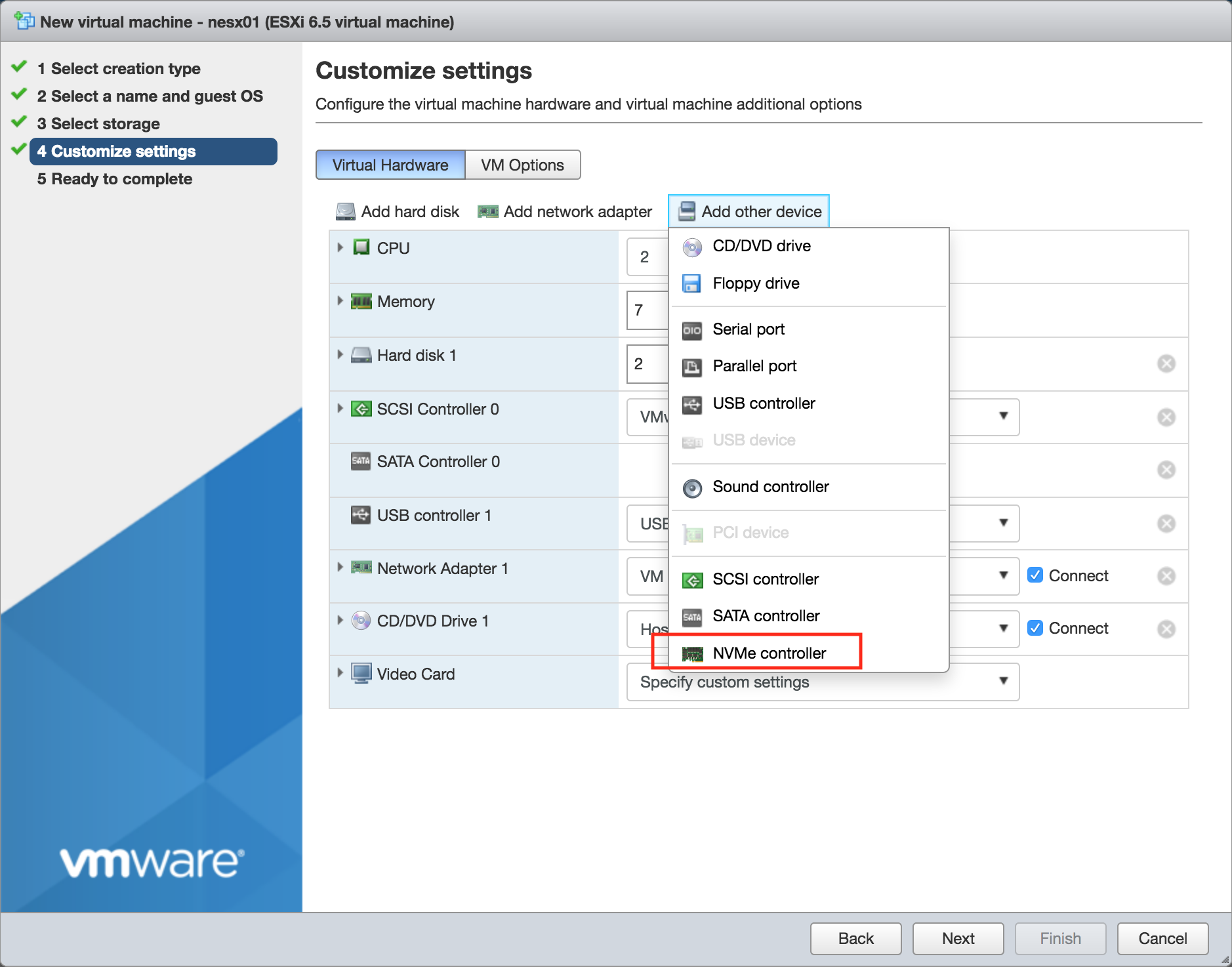The image size is (1232, 967).
Task: Expand CD/DVD Drive 1 settings
Action: pos(340,621)
